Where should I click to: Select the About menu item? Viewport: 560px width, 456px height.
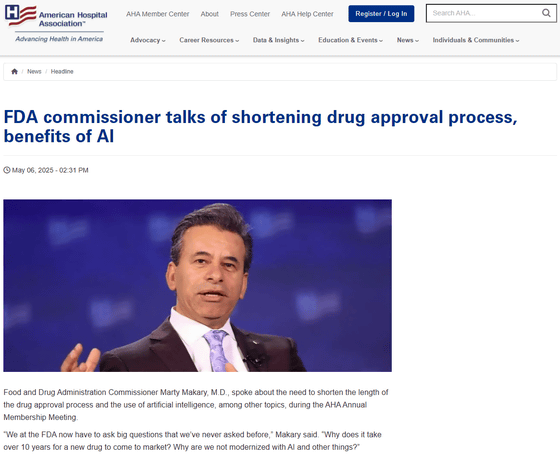click(x=209, y=14)
